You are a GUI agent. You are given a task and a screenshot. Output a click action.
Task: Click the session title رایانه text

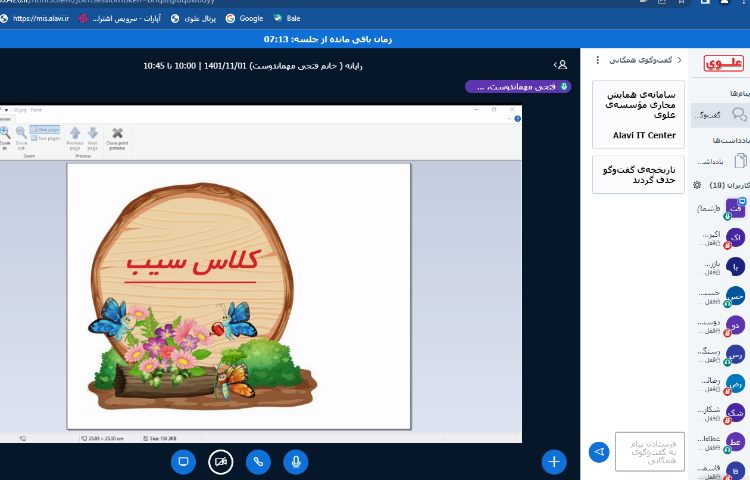point(253,65)
